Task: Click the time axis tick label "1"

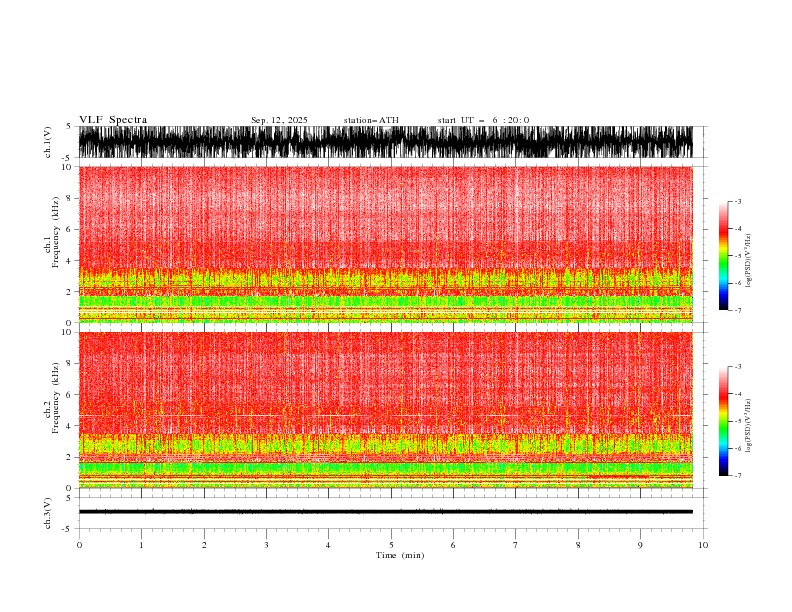Action: [x=141, y=545]
